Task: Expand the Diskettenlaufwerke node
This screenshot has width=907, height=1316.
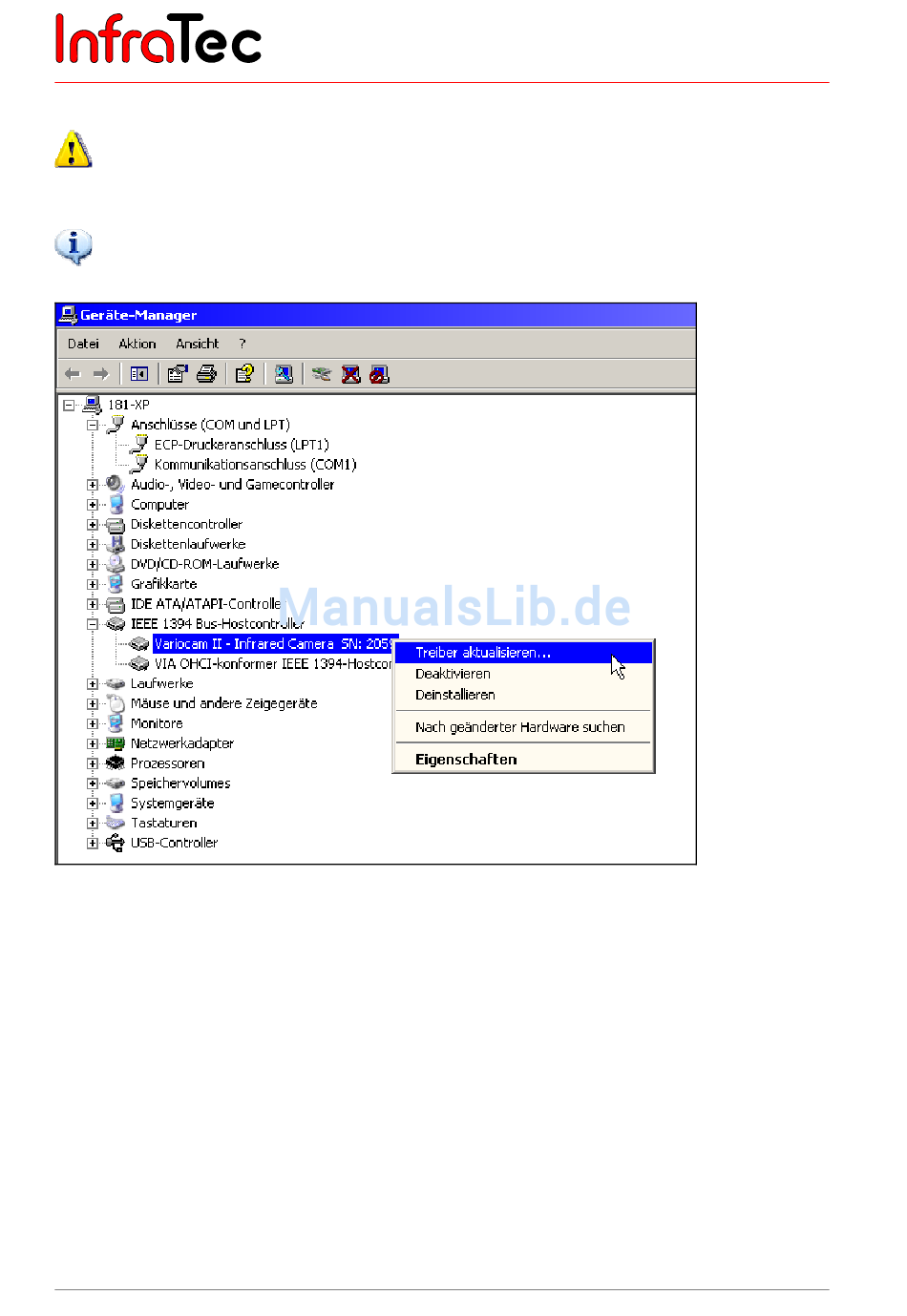Action: (93, 545)
